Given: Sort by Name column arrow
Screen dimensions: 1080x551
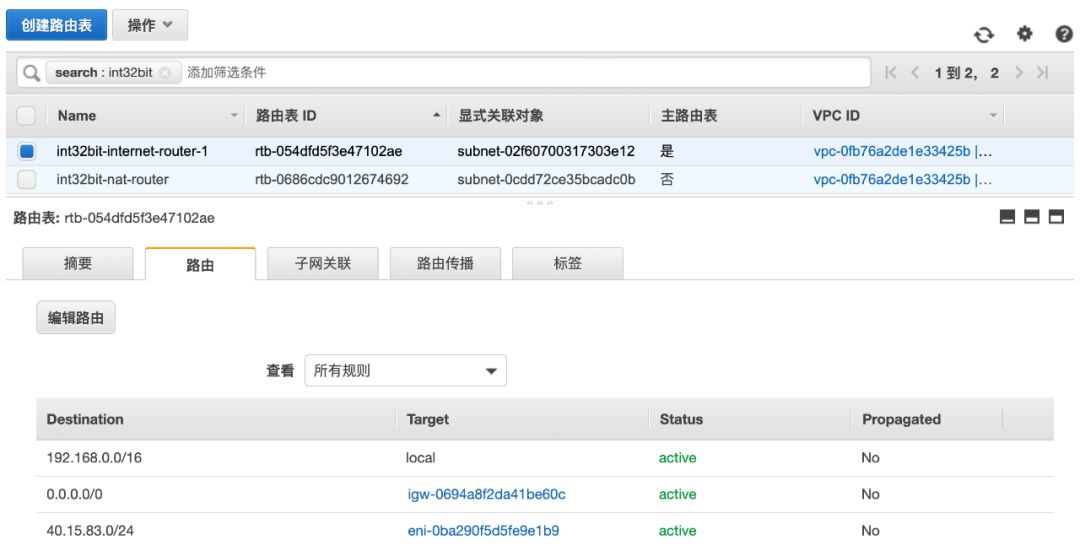Looking at the screenshot, I should click(234, 116).
